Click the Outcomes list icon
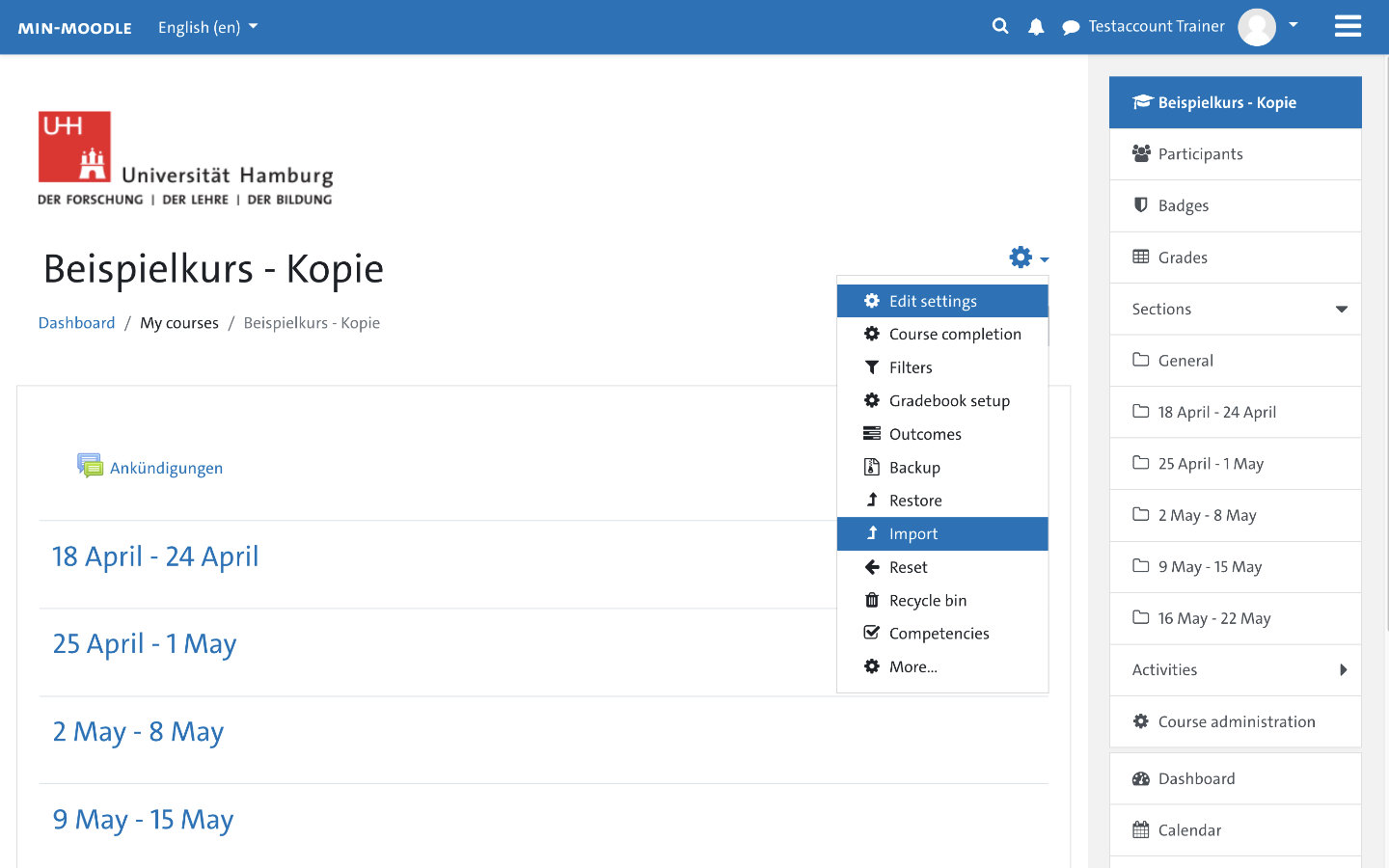 [872, 434]
